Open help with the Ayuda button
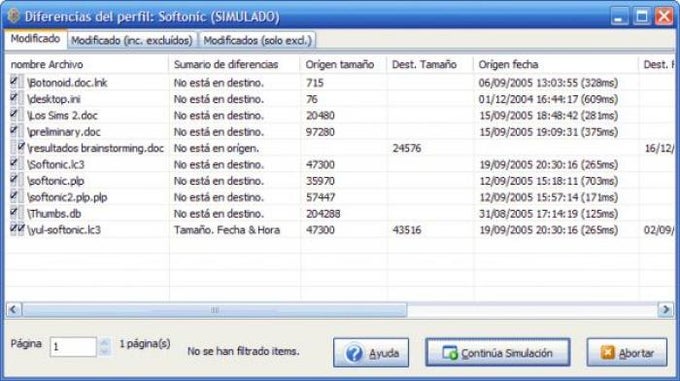Screen dimensions: 680x381 tap(371, 353)
